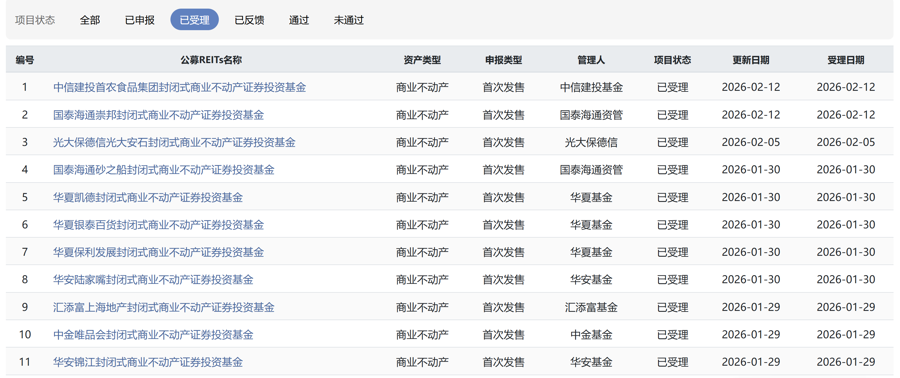This screenshot has height=378, width=900.
Task: Click 商业不动产 in 国泰海通砂之船 row
Action: 422,170
